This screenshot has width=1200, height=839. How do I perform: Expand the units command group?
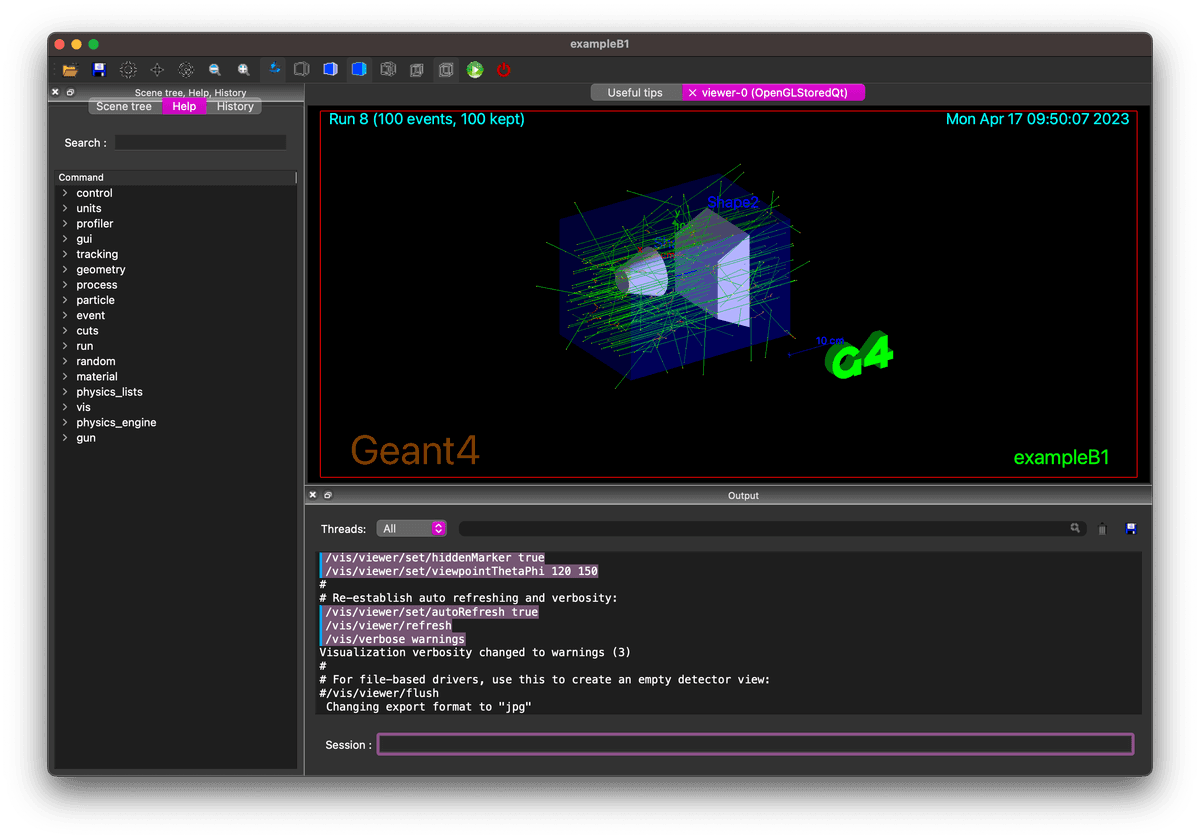pos(65,208)
